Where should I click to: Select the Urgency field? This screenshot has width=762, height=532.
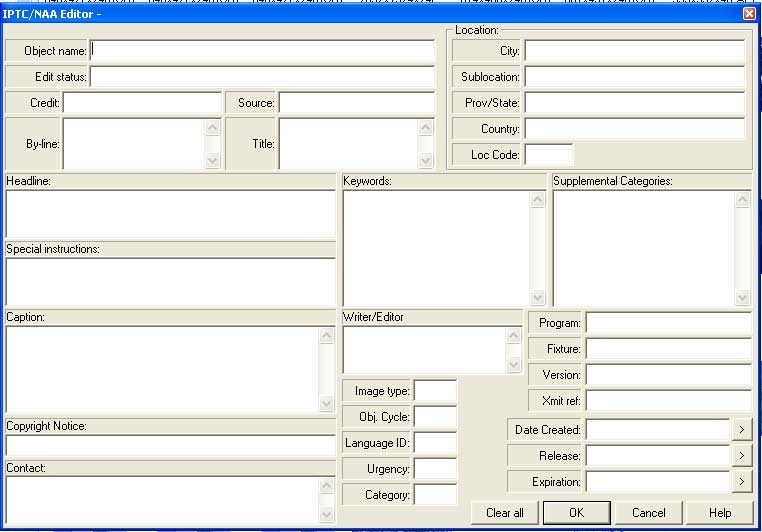[x=435, y=469]
